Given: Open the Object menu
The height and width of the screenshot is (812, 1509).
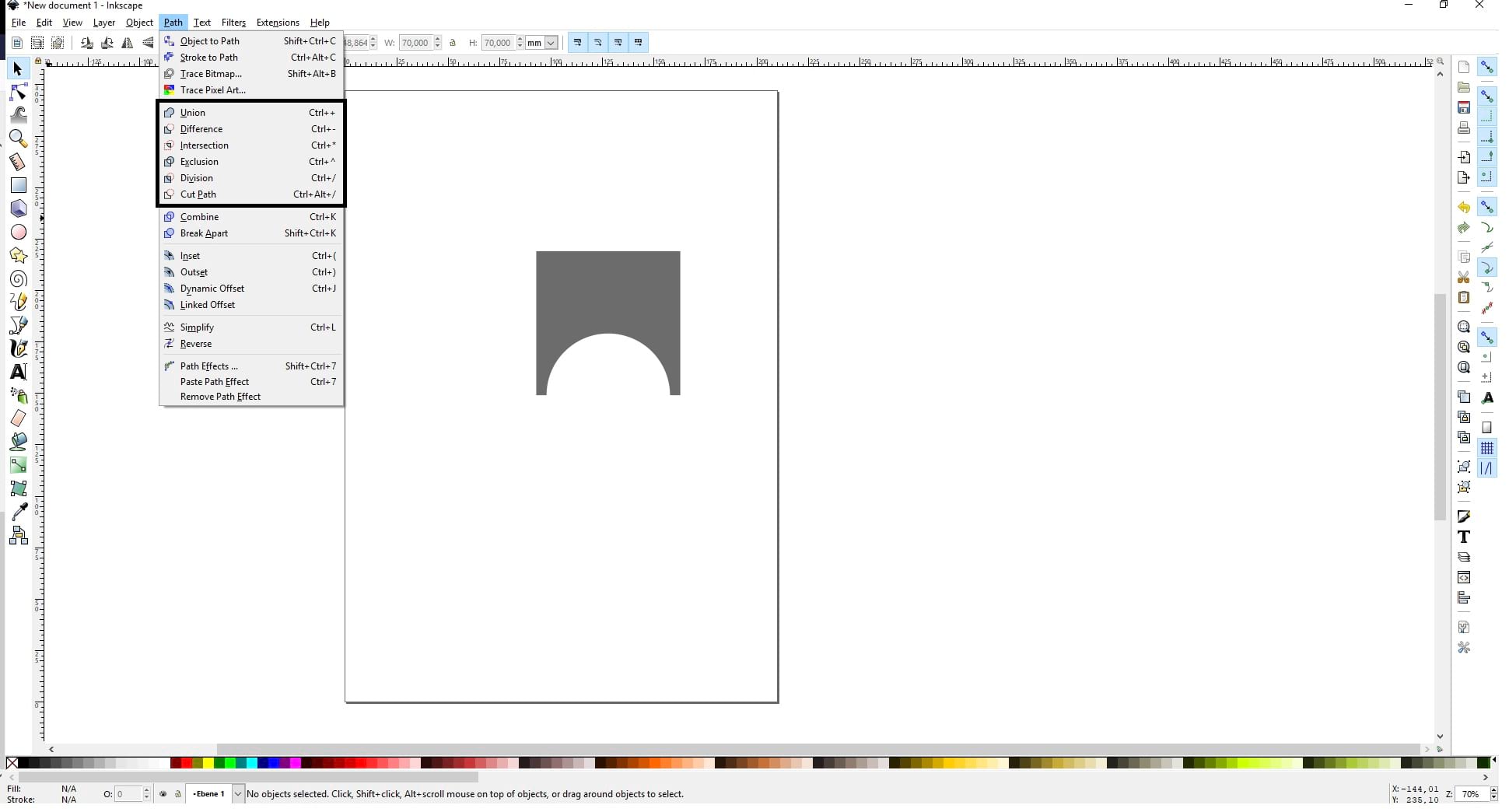Looking at the screenshot, I should point(139,23).
